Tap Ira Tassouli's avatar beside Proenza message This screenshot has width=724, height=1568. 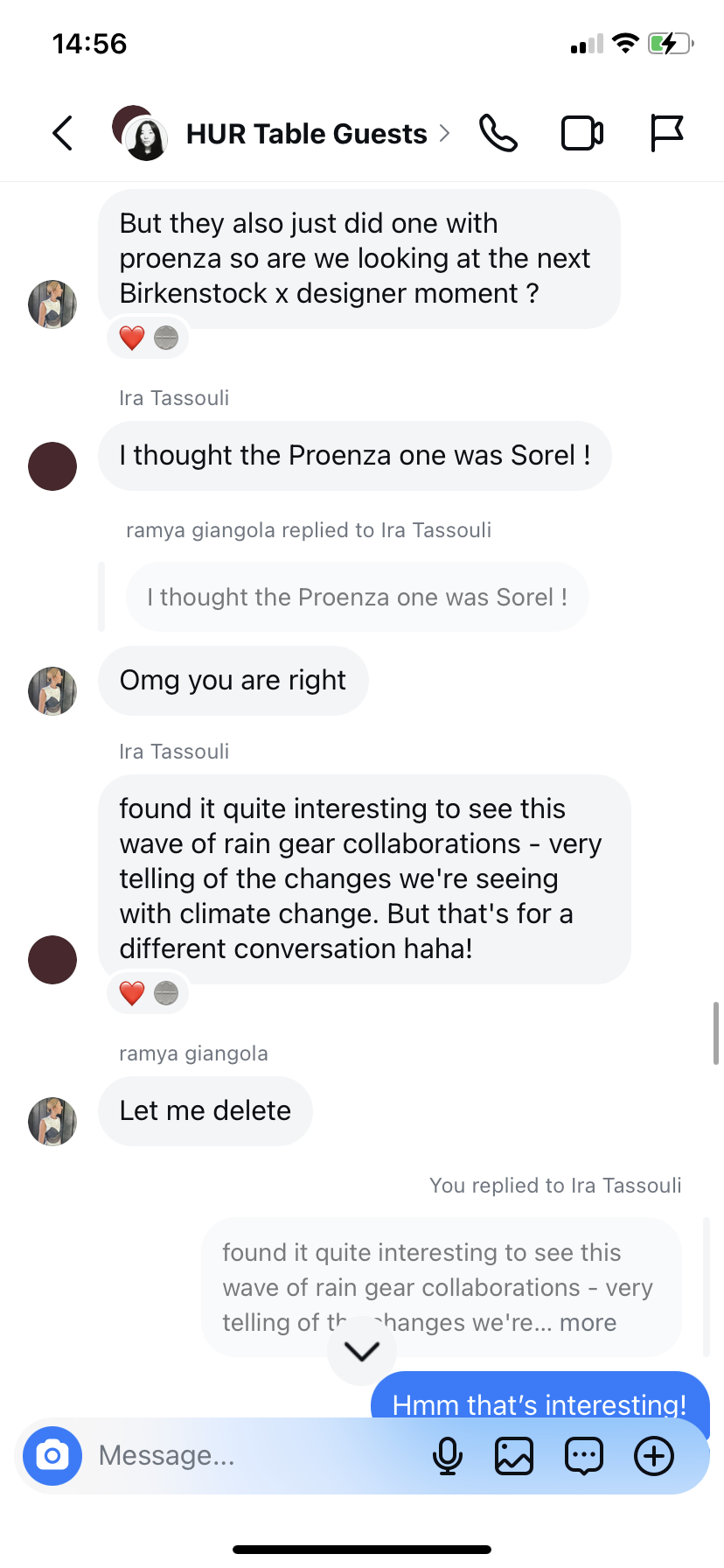point(52,465)
